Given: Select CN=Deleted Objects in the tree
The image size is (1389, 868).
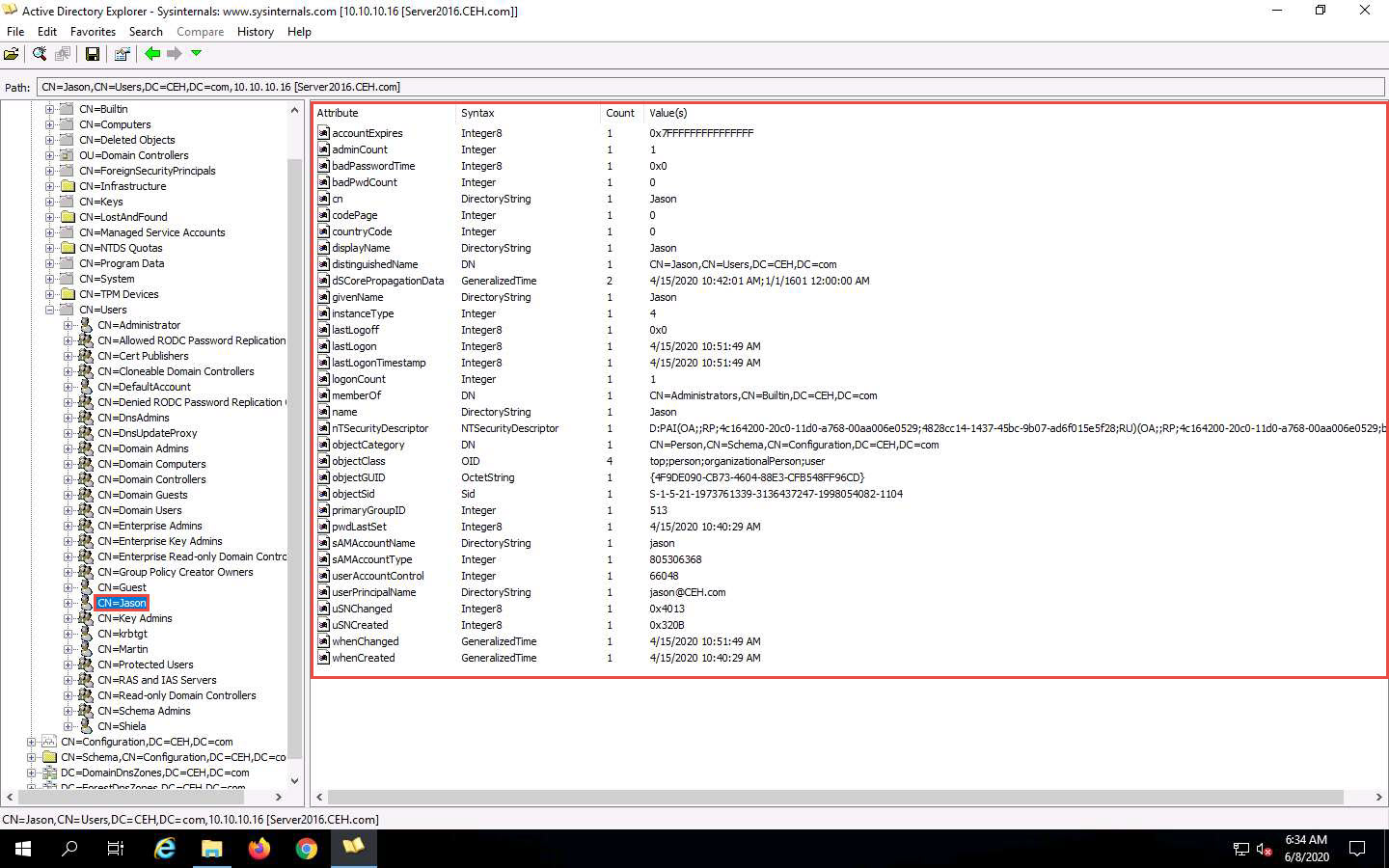Looking at the screenshot, I should (x=127, y=140).
